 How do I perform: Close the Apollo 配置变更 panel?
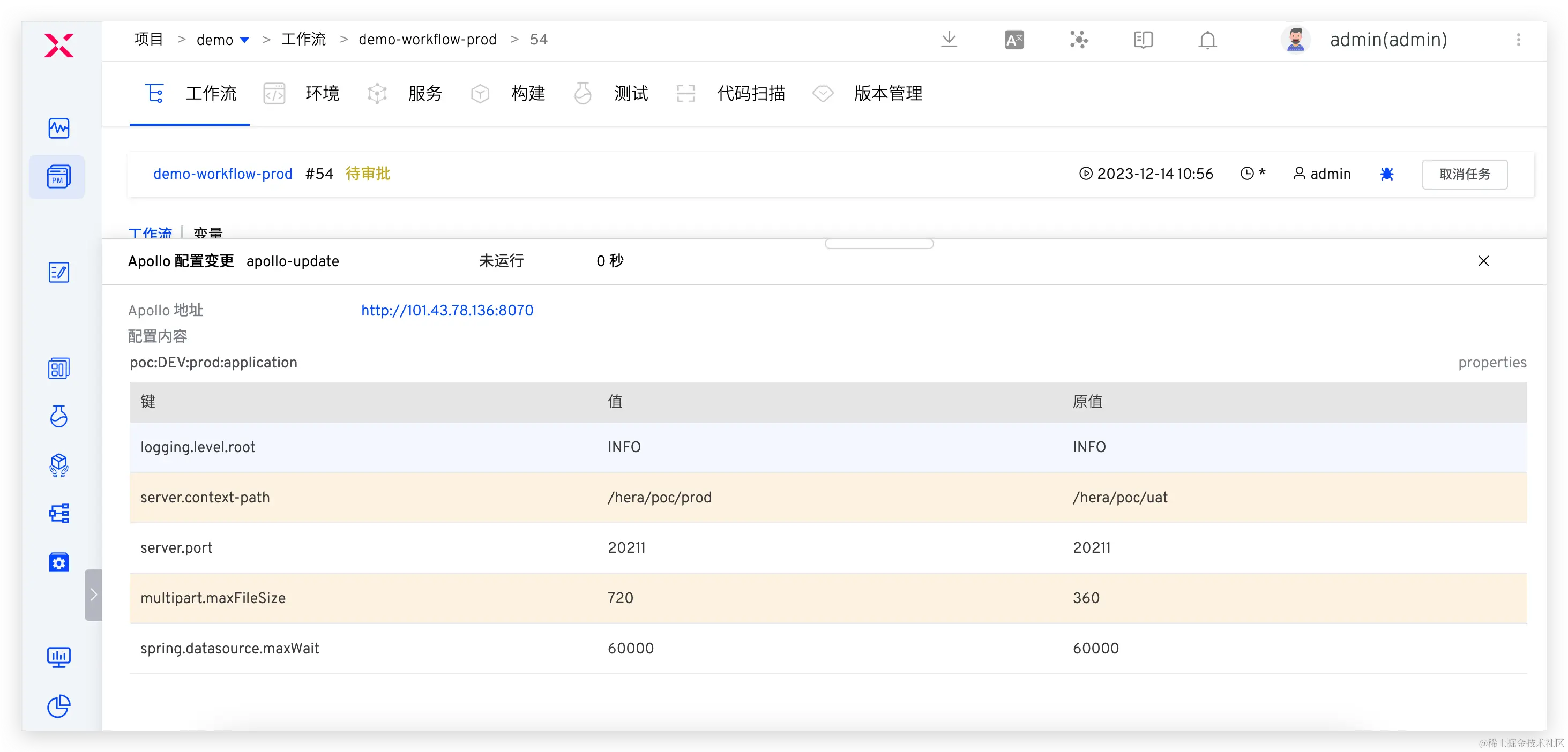(x=1483, y=261)
